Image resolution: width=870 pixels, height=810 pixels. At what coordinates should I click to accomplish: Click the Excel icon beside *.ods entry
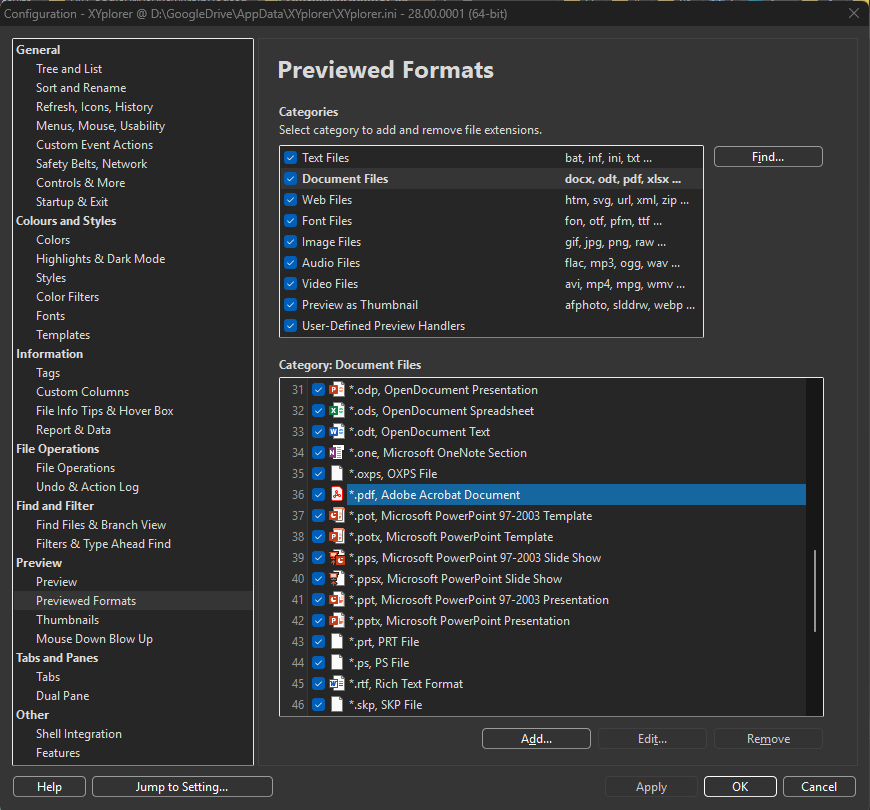pyautogui.click(x=337, y=411)
